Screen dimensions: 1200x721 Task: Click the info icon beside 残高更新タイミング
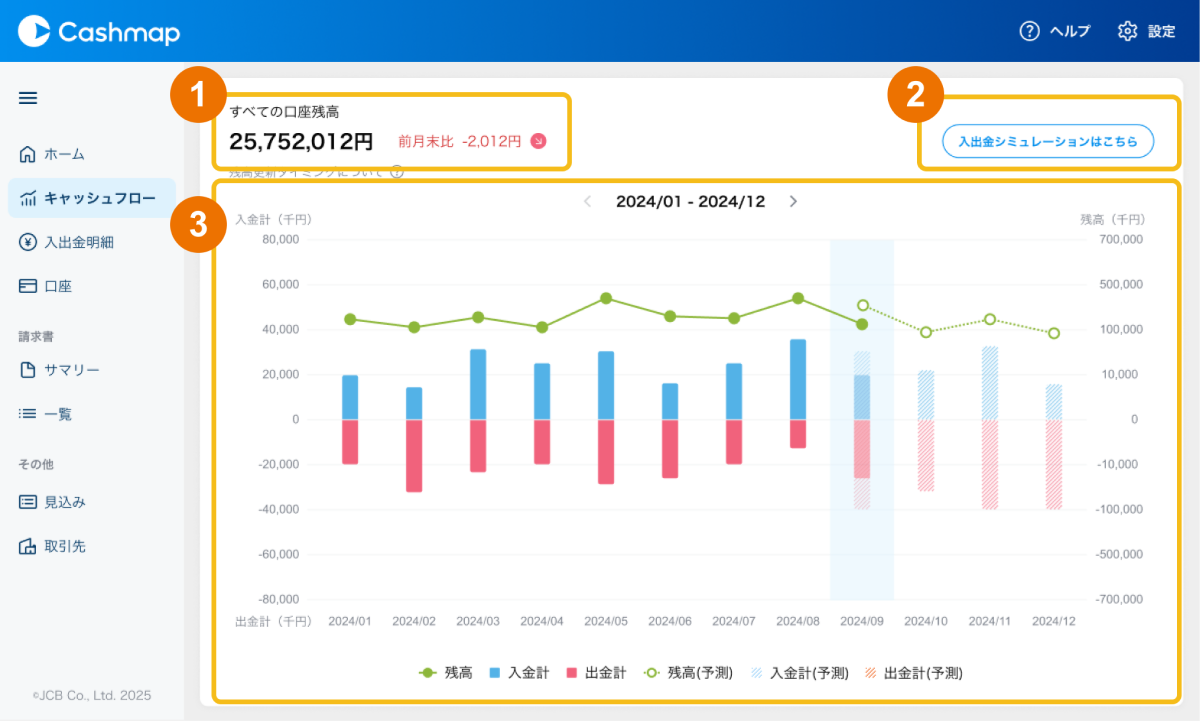coord(397,172)
